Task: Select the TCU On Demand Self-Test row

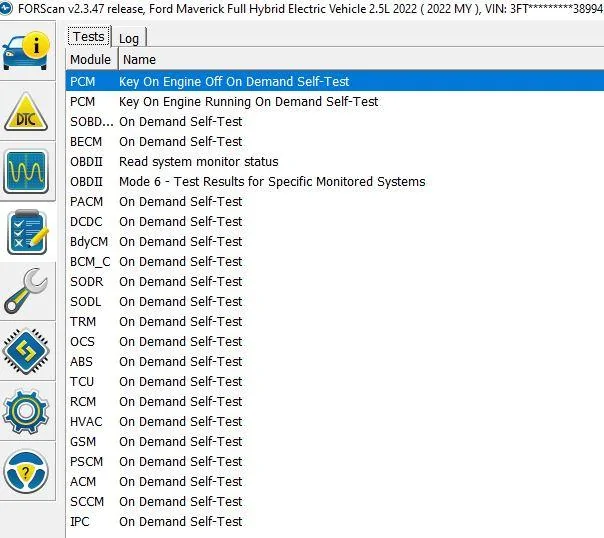Action: coord(335,382)
